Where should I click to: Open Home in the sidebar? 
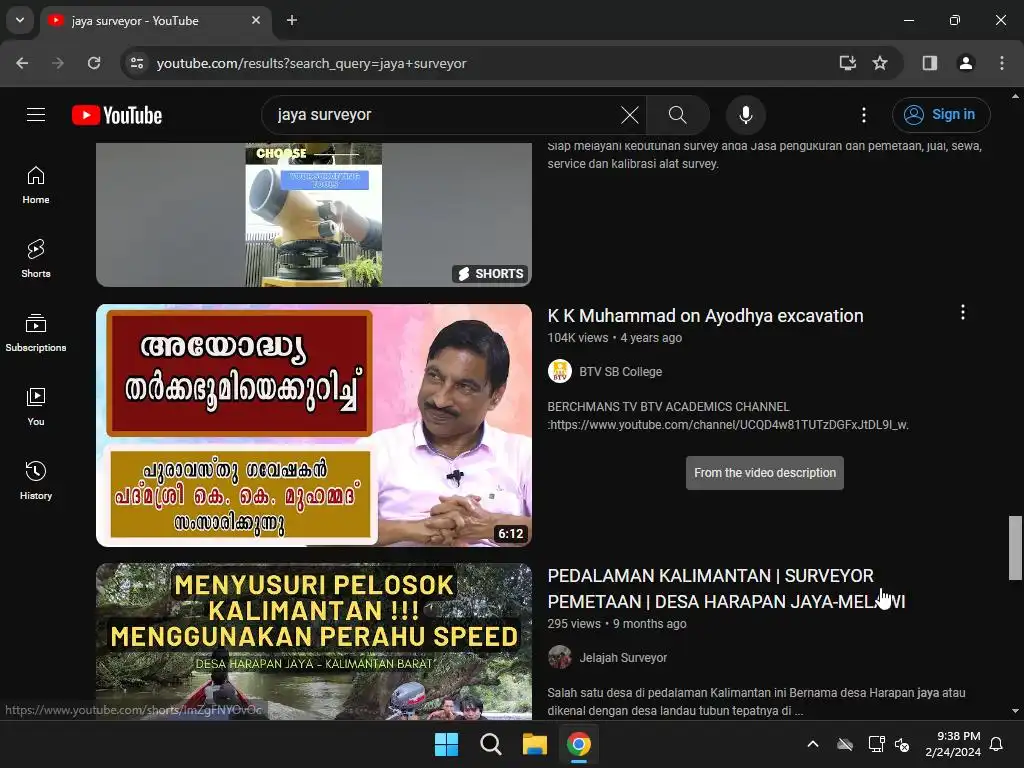(x=36, y=185)
